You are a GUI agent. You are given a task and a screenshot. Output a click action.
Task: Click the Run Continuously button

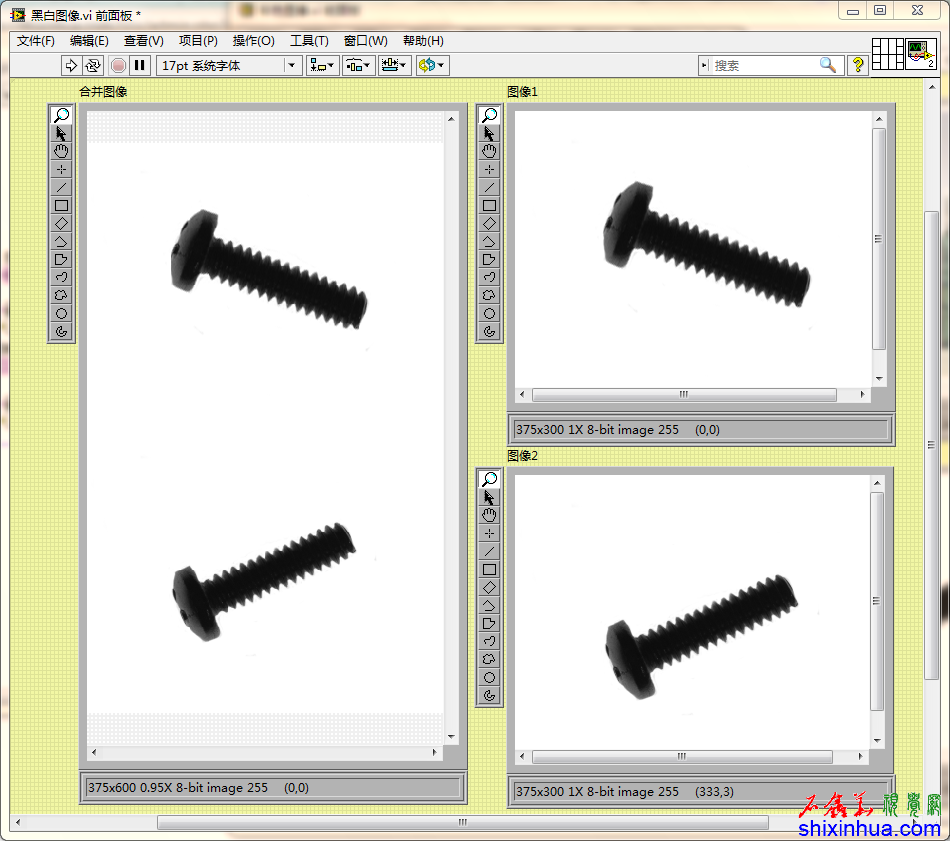(x=93, y=65)
